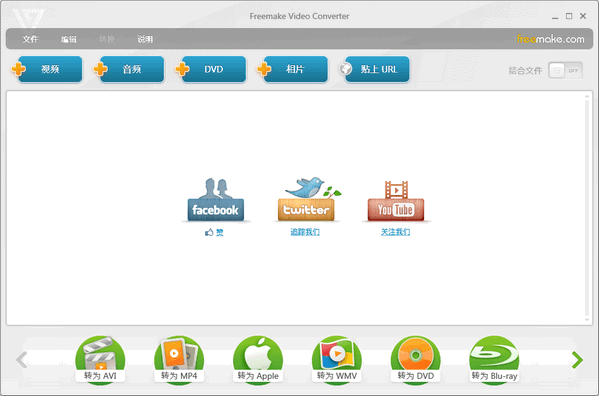The width and height of the screenshot is (599, 396).
Task: Click the Facebook logo icon
Action: coord(215,200)
